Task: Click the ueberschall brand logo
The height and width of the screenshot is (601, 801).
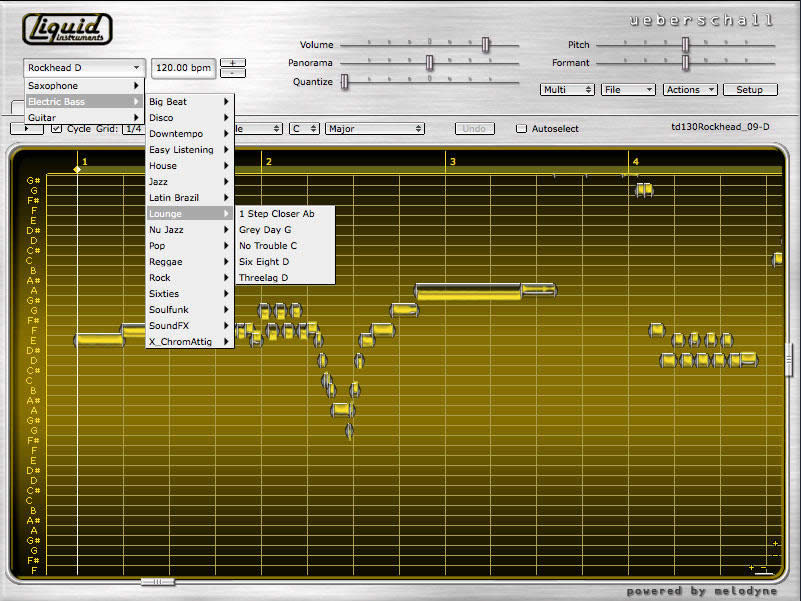Action: coord(701,20)
